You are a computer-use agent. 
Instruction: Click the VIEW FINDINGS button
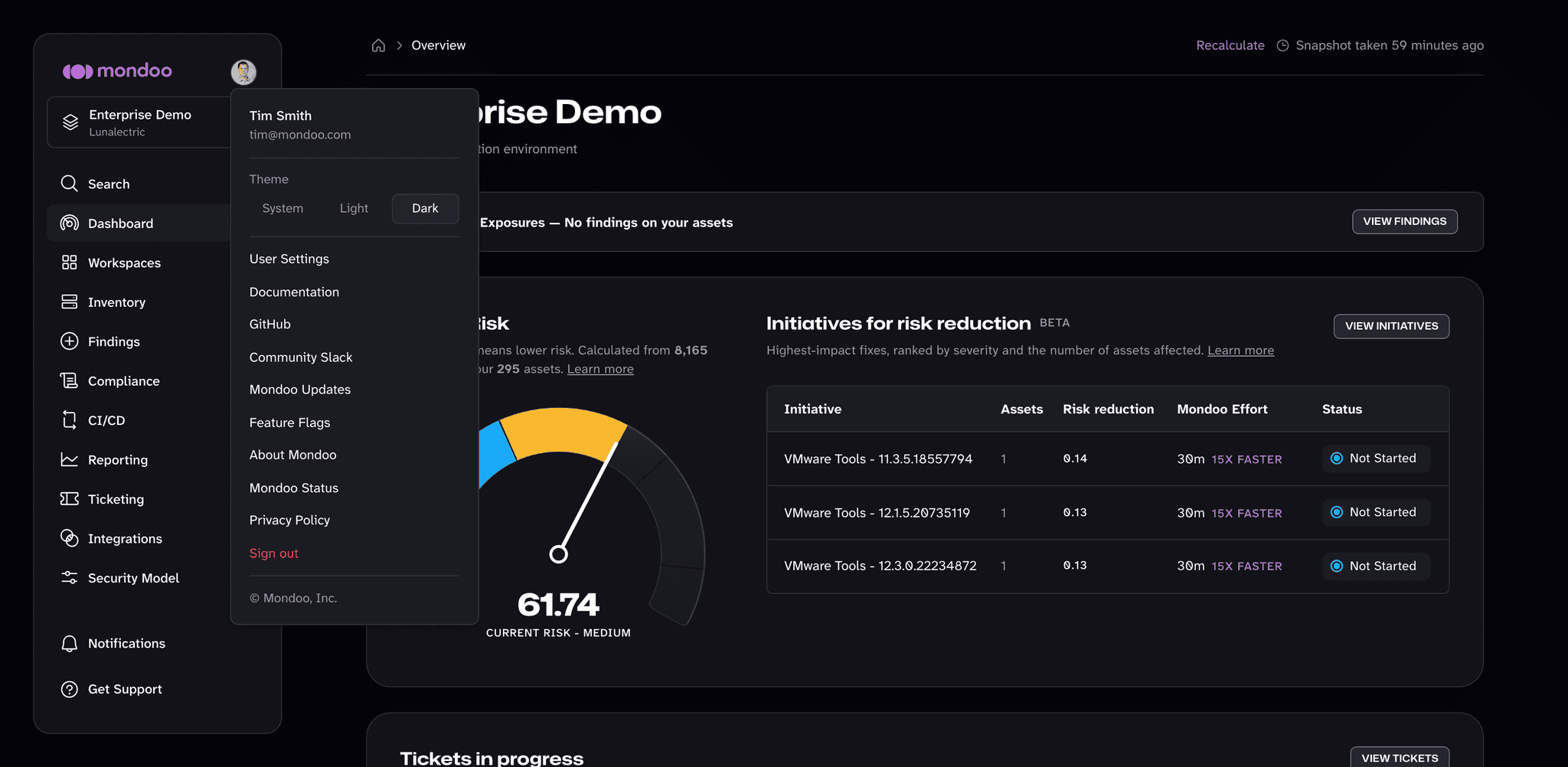coord(1405,221)
